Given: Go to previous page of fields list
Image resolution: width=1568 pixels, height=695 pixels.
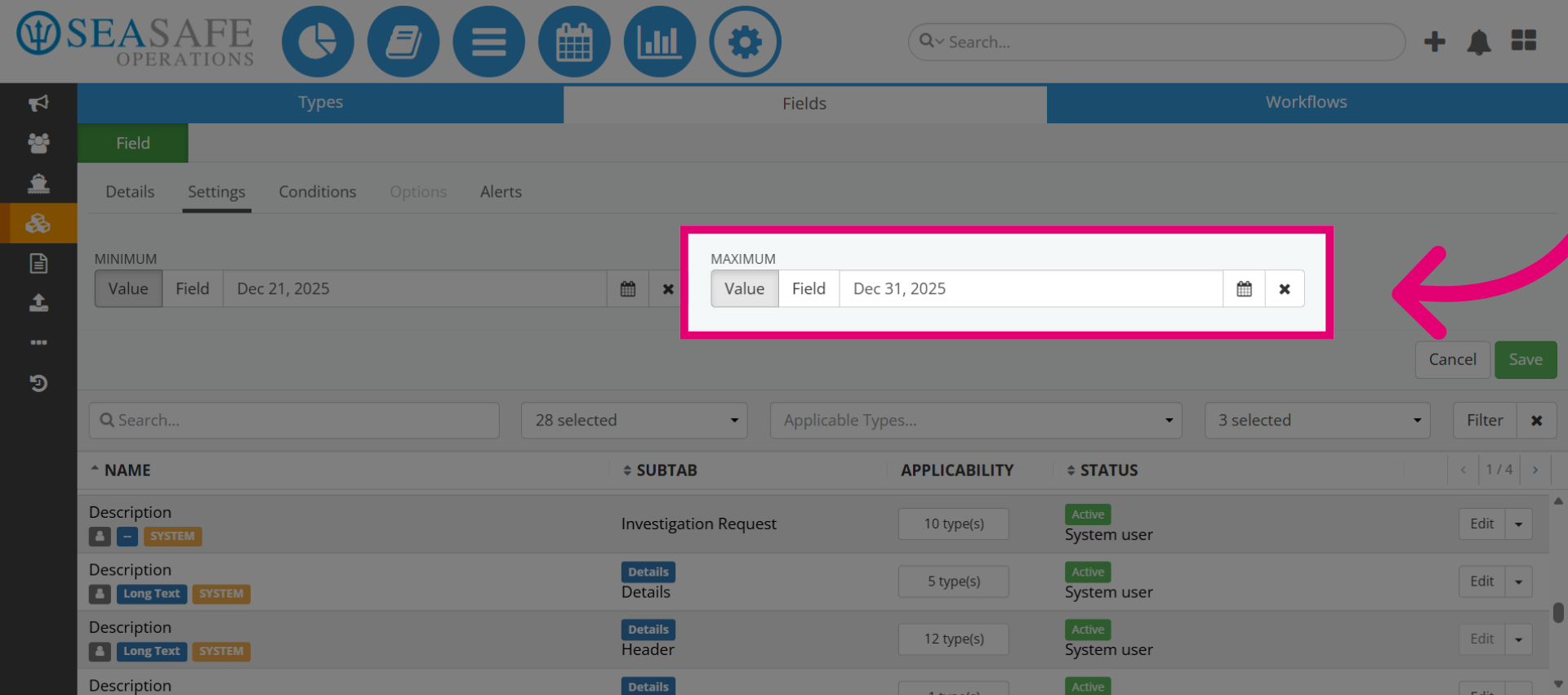Looking at the screenshot, I should click(1463, 470).
